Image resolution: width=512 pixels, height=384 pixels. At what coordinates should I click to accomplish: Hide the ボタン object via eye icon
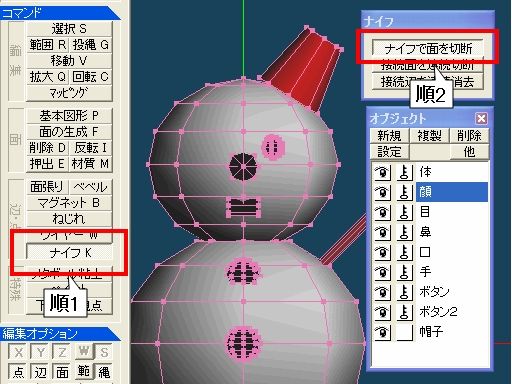pyautogui.click(x=382, y=292)
